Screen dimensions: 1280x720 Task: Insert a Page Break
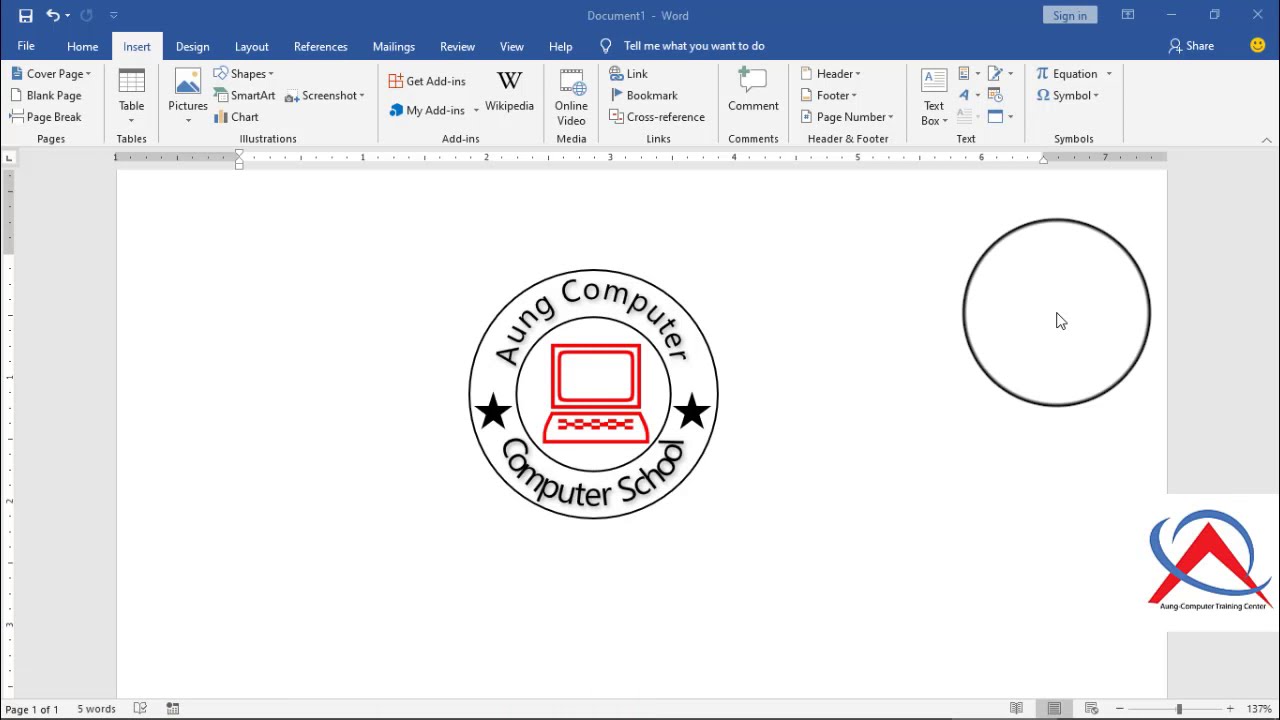pos(46,117)
